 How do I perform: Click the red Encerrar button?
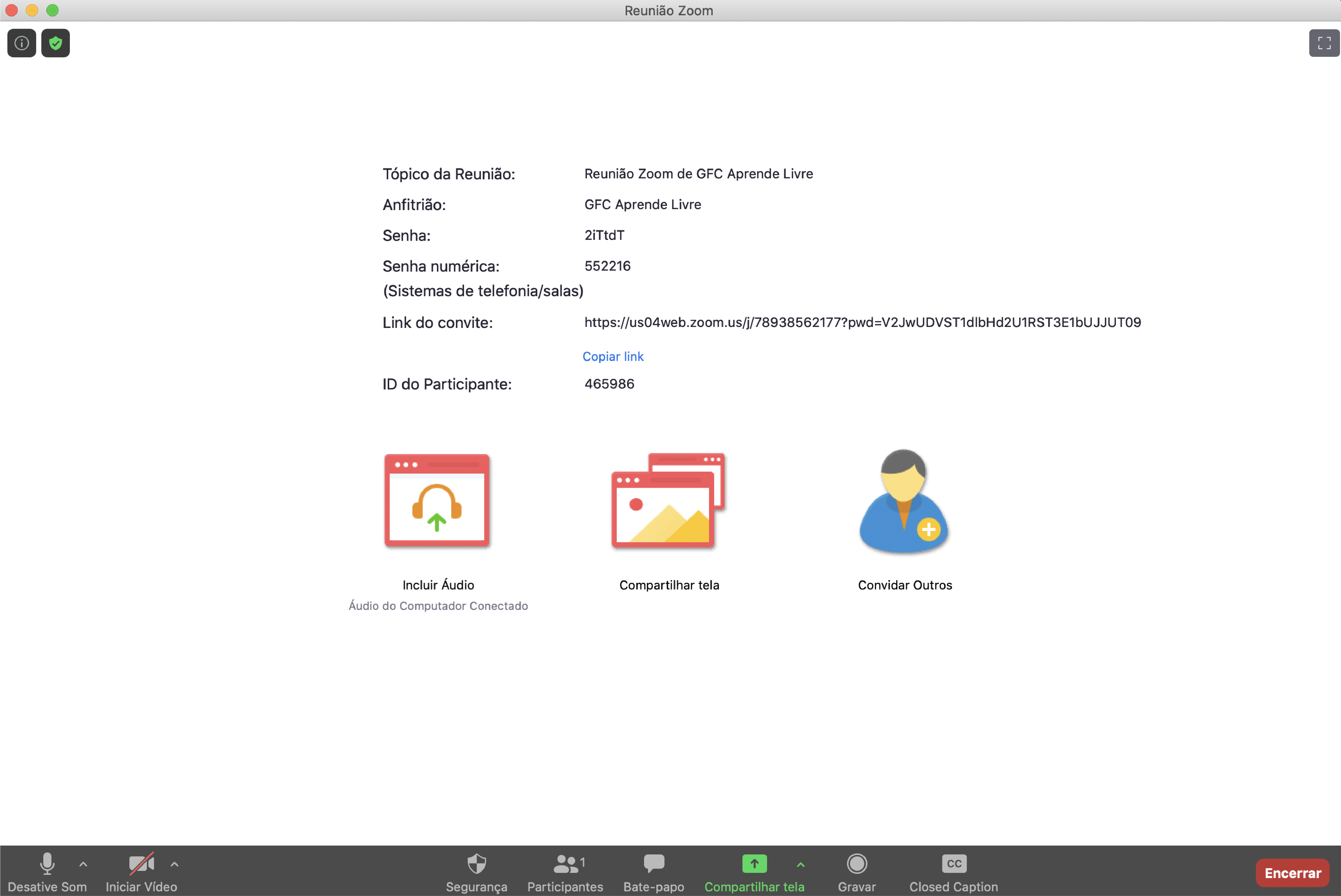1293,873
